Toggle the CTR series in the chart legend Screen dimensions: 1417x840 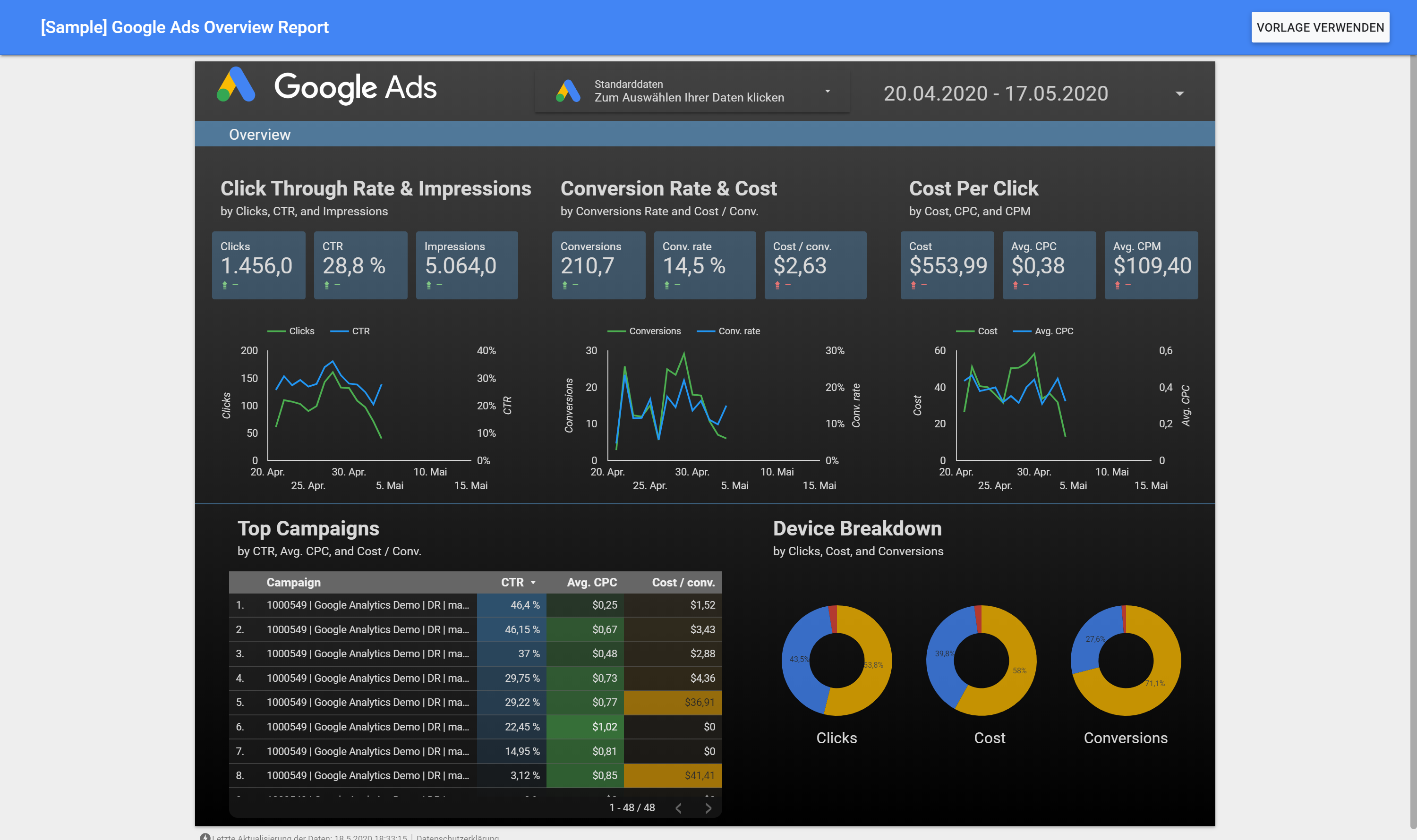click(x=350, y=331)
